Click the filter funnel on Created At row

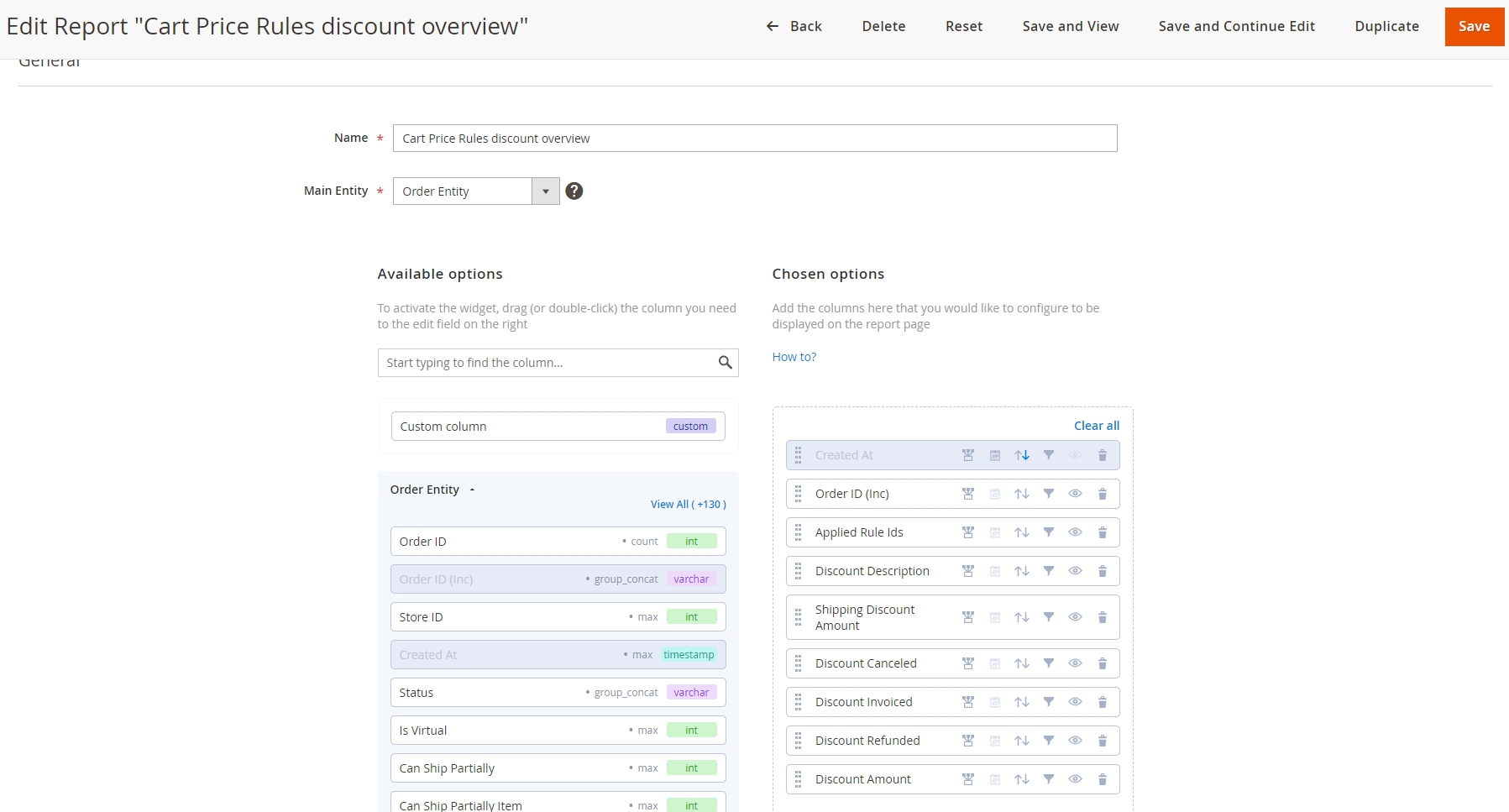point(1049,455)
